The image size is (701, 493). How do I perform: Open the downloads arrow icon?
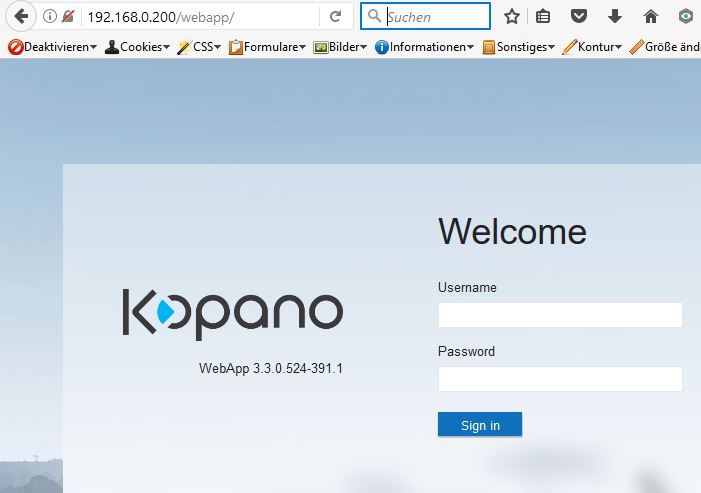pos(615,17)
